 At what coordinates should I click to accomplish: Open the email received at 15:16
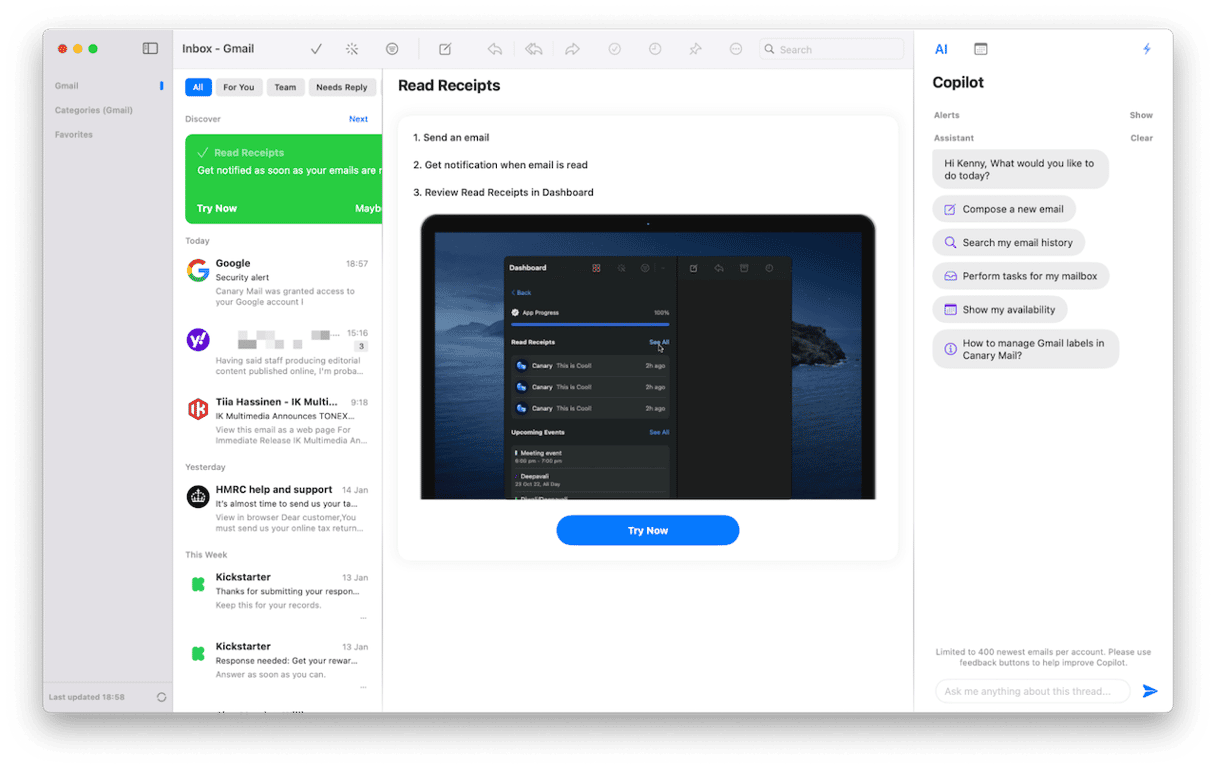point(278,352)
